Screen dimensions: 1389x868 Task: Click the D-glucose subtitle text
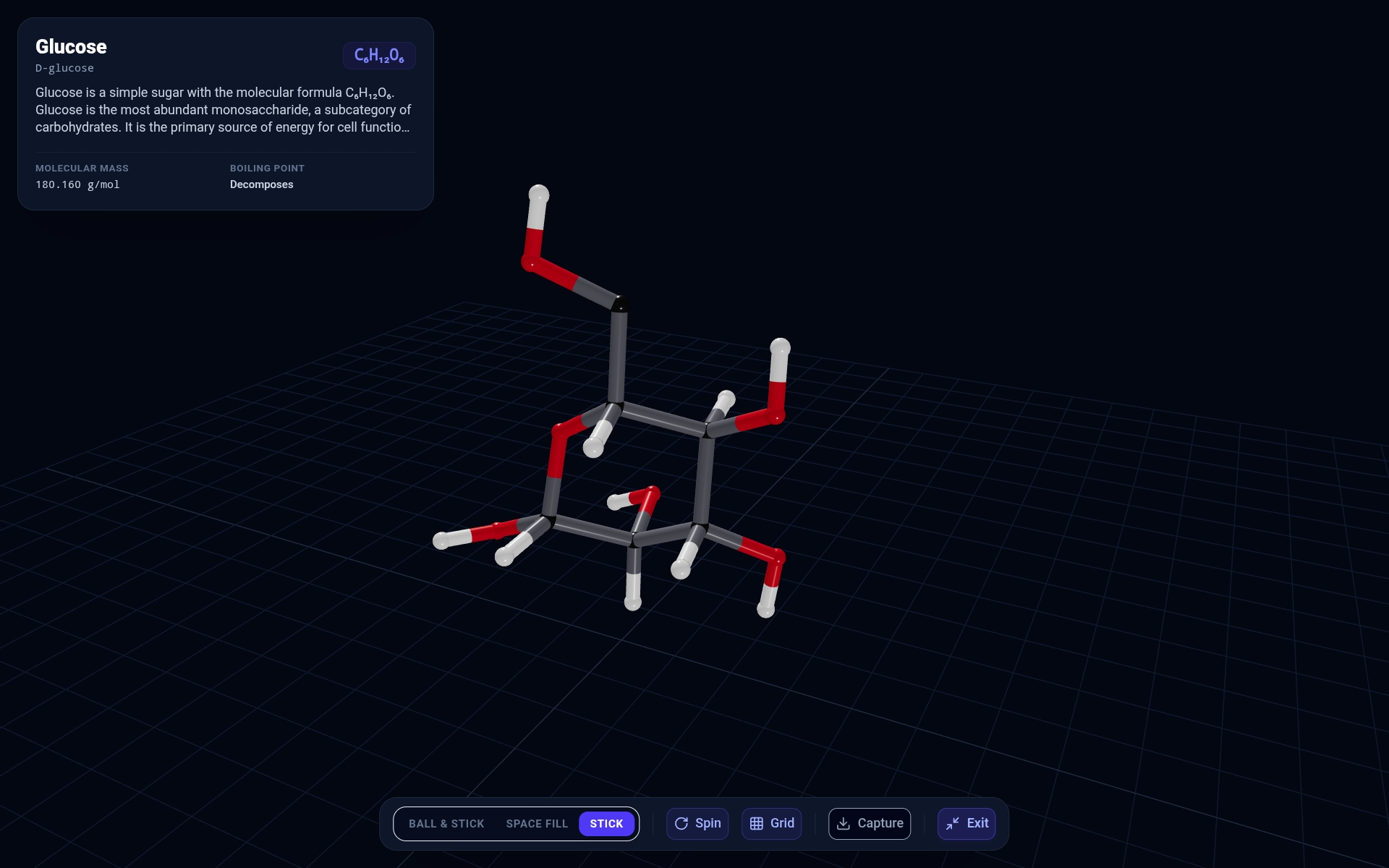(64, 68)
